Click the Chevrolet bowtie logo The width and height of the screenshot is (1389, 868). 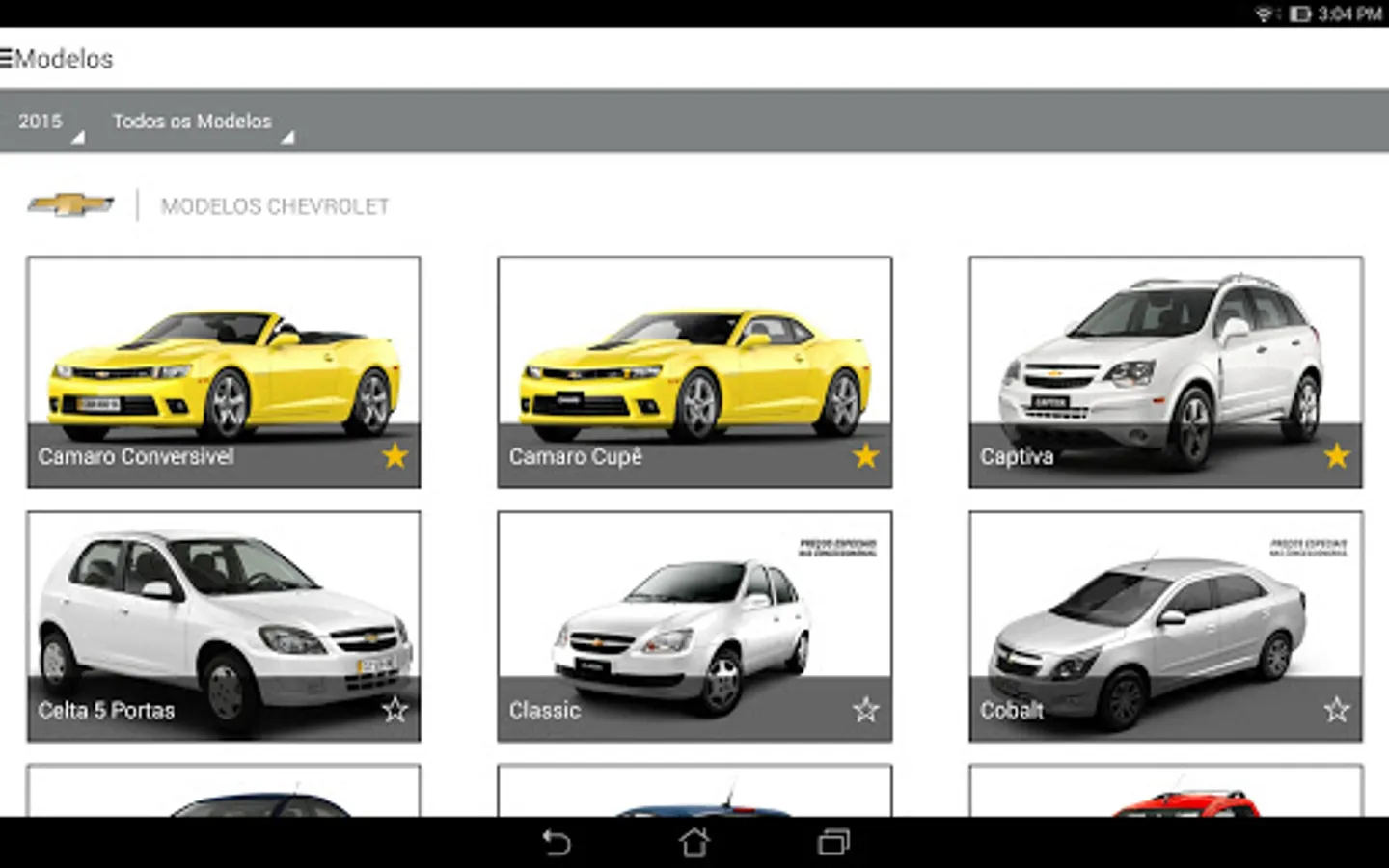tap(70, 204)
